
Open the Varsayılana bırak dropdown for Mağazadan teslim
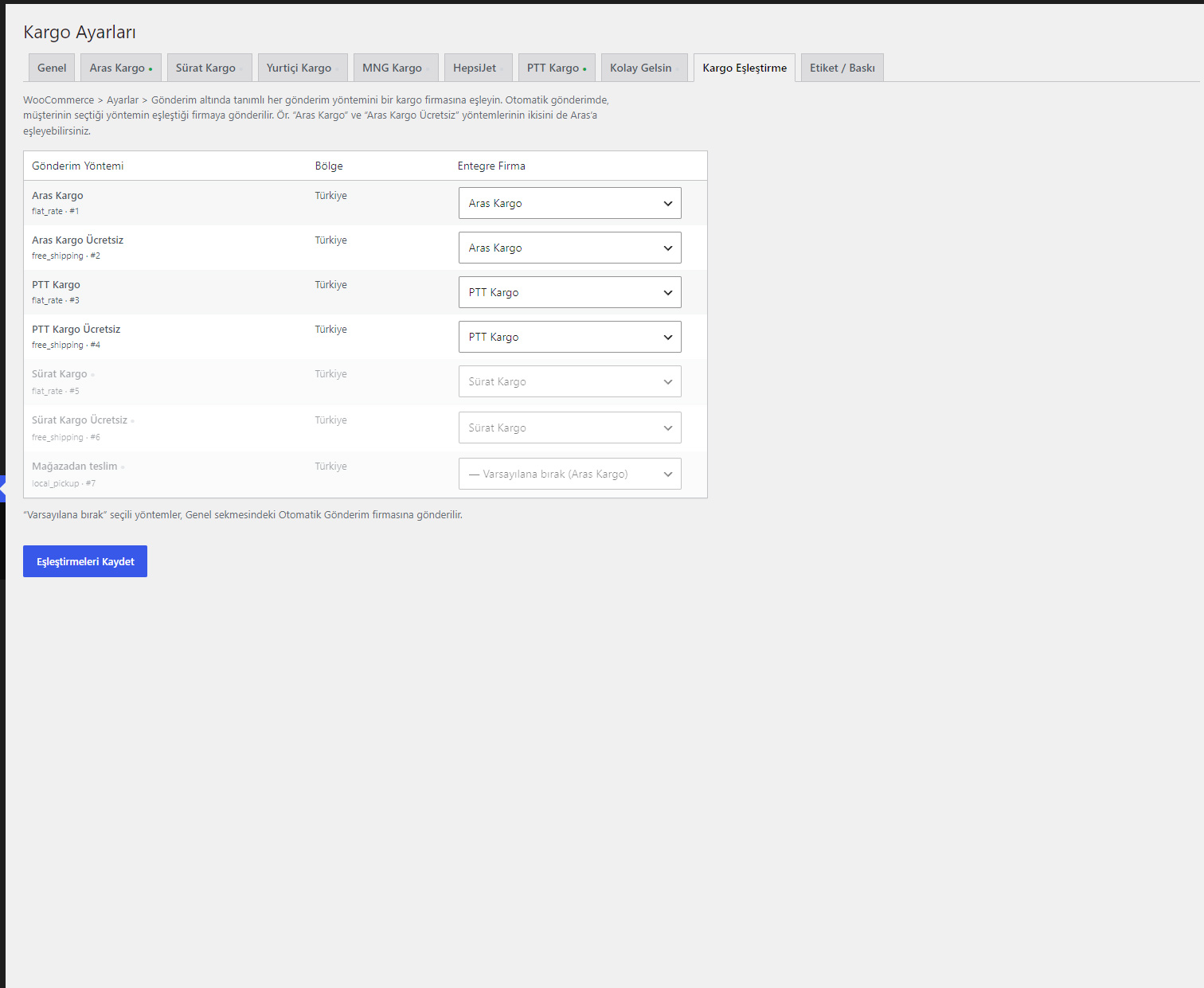[x=570, y=474]
